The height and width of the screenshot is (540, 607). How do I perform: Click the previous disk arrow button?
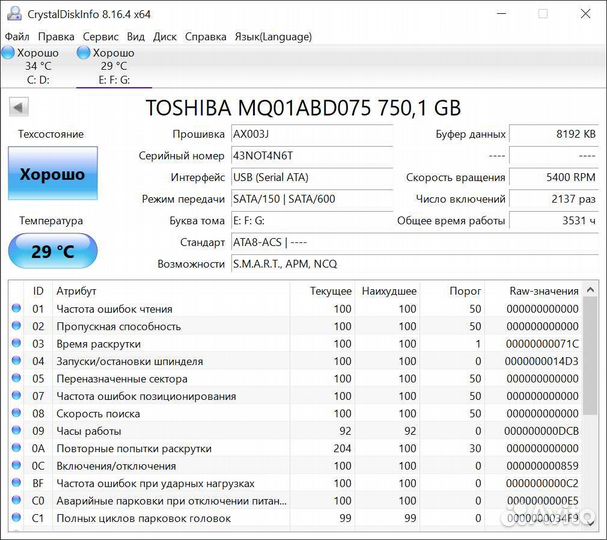coord(19,107)
